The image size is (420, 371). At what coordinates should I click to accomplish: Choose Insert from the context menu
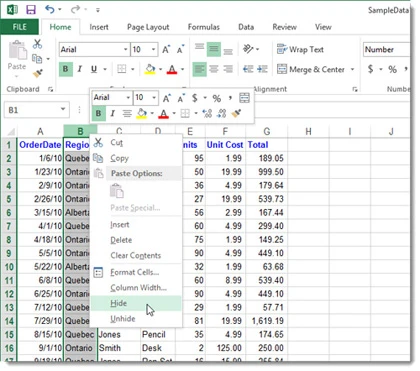(136, 225)
